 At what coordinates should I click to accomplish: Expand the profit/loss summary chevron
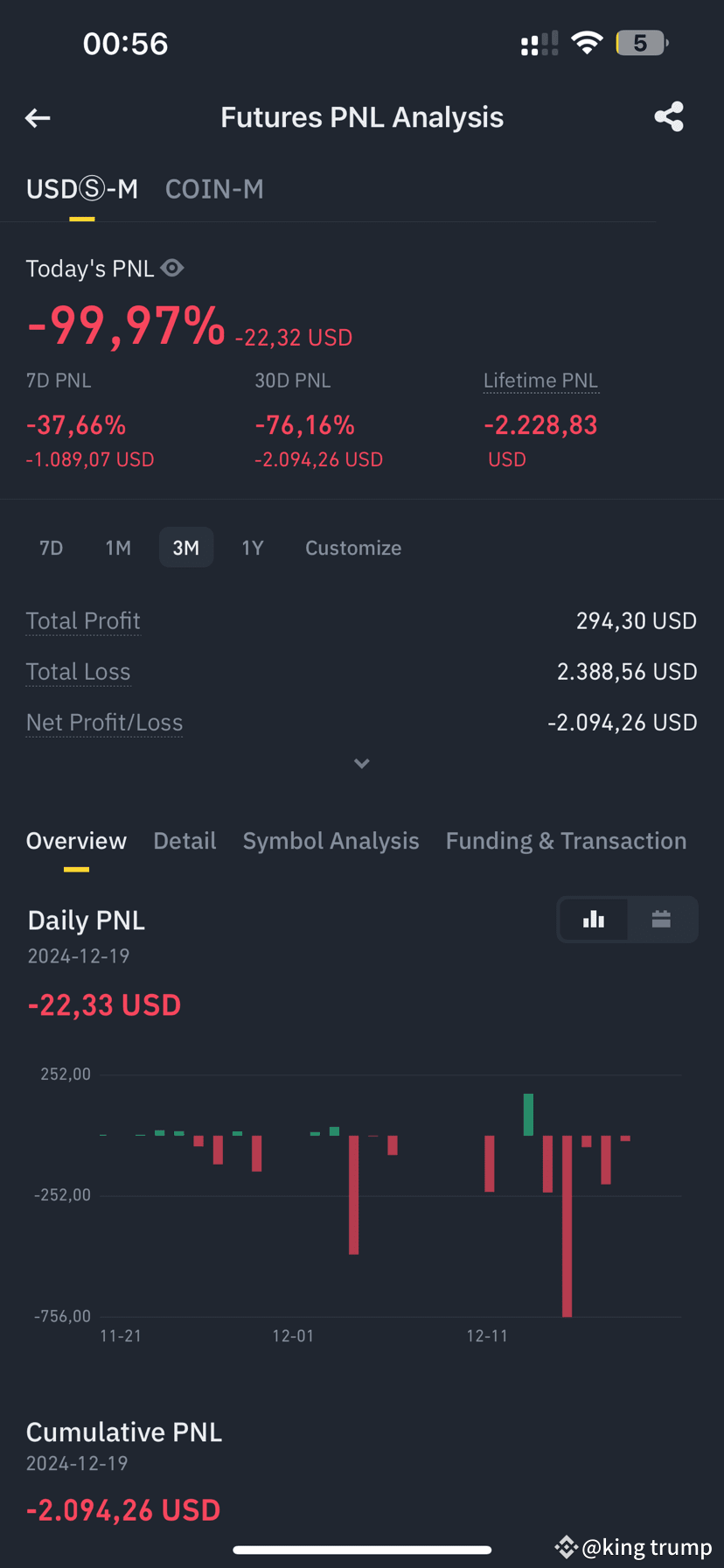pyautogui.click(x=361, y=764)
